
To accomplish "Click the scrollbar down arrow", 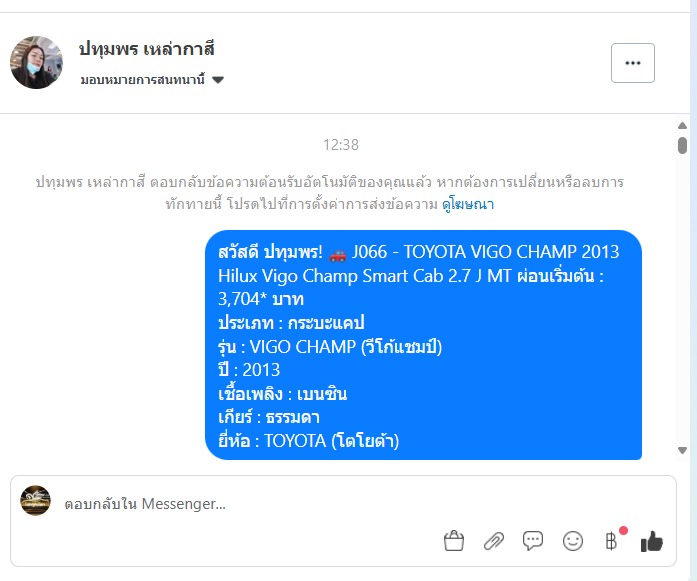I will [682, 450].
